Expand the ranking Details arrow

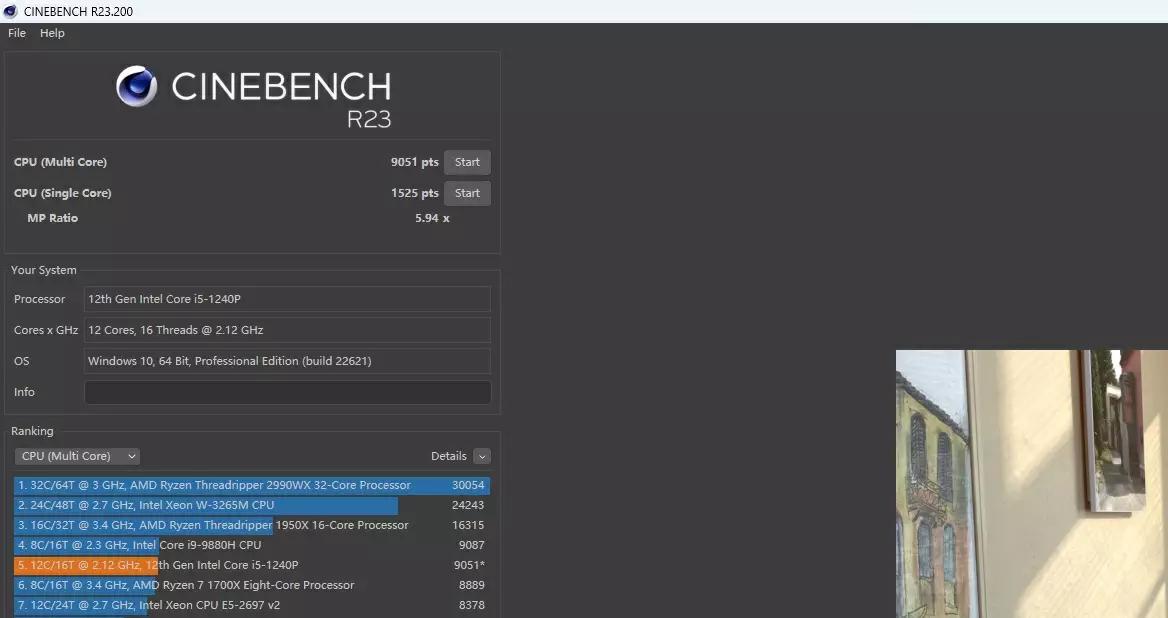[x=482, y=456]
